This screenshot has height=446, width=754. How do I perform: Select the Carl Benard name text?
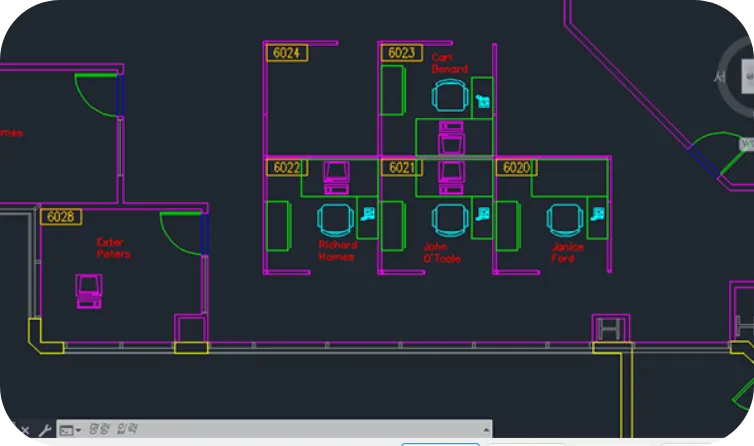point(450,63)
